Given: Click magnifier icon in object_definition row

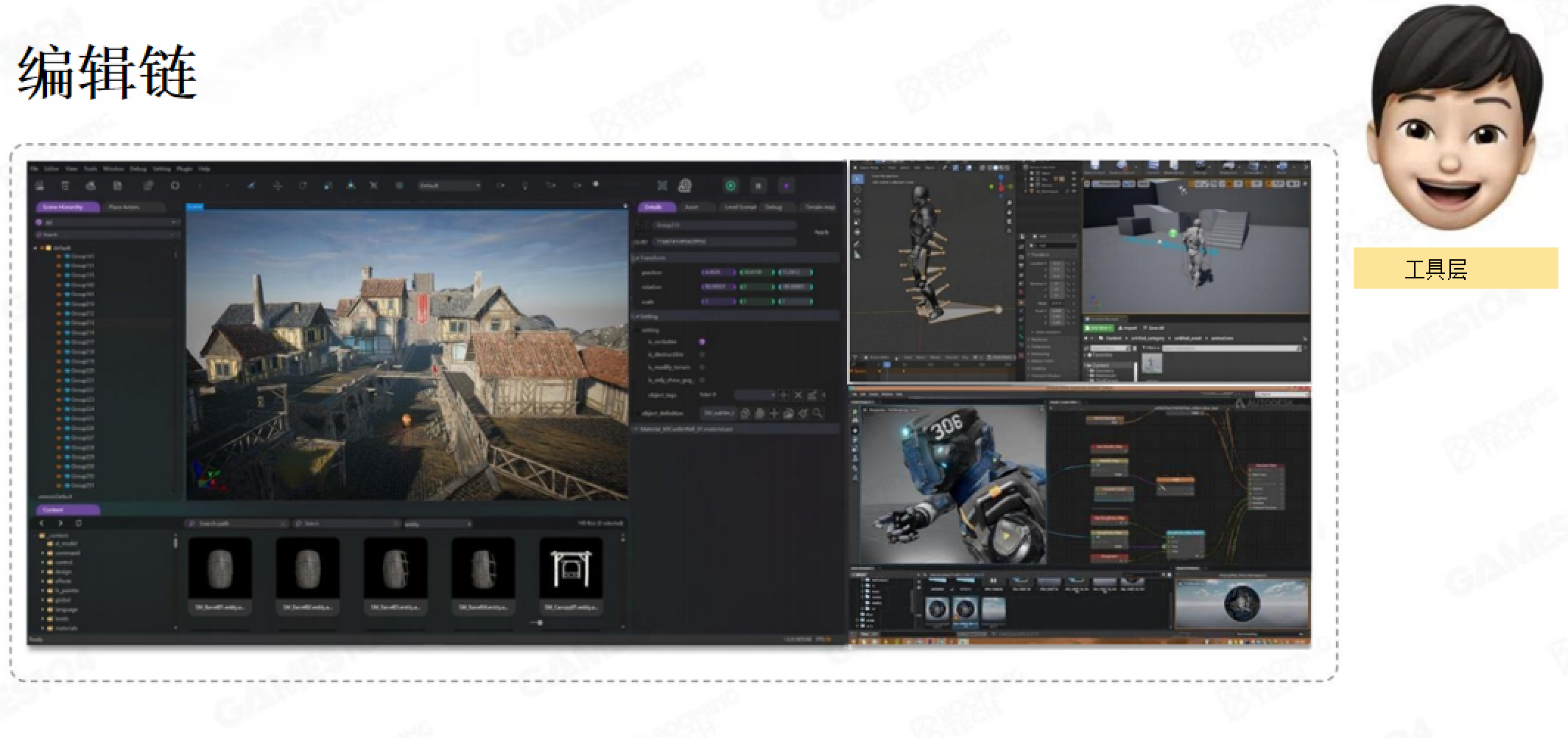Looking at the screenshot, I should 818,414.
